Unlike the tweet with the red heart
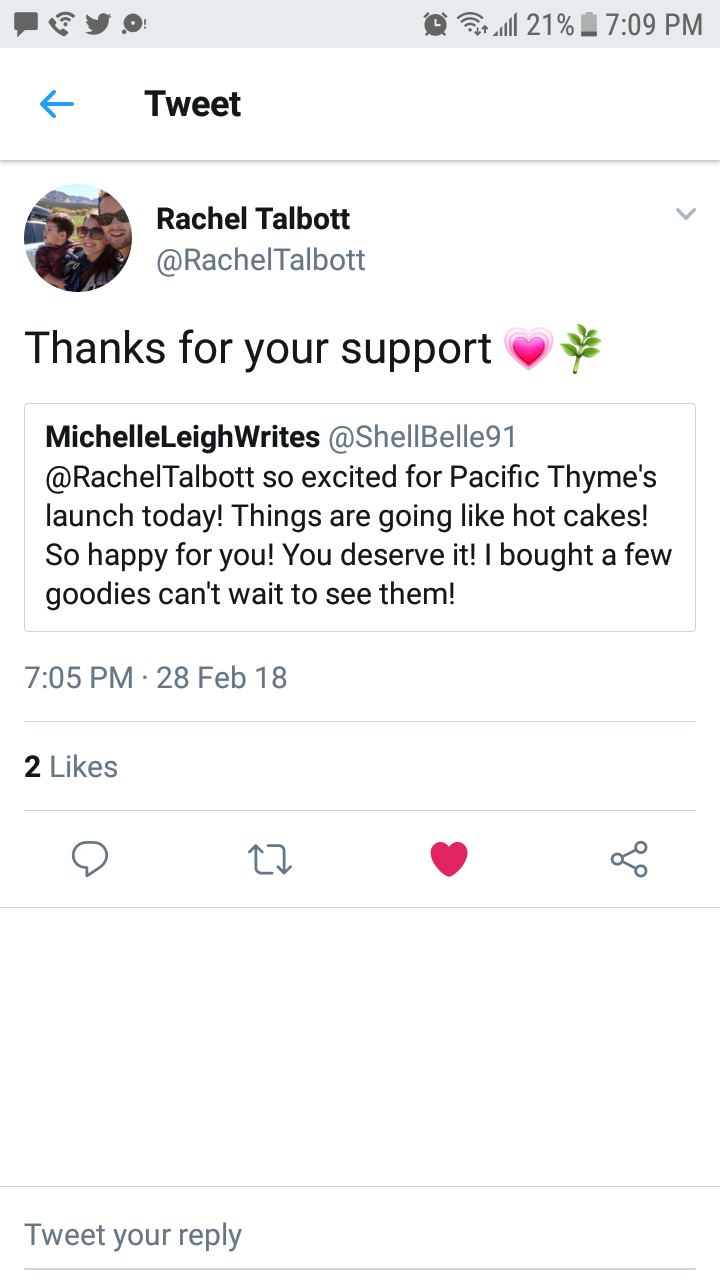Viewport: 720px width, 1280px height. (x=449, y=858)
